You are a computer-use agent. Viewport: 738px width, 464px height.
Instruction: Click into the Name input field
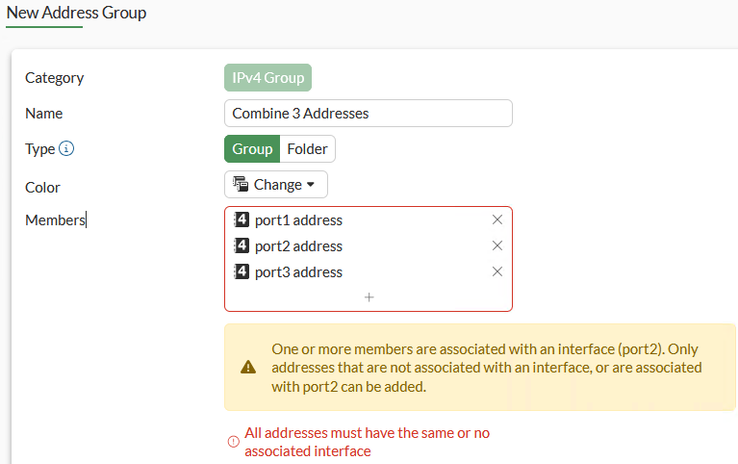[x=368, y=113]
